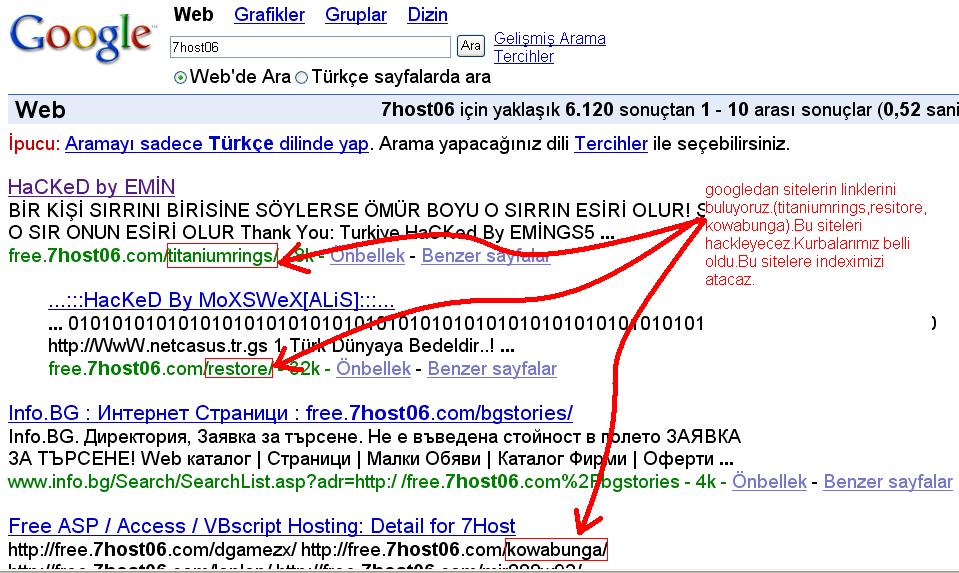Image resolution: width=959 pixels, height=573 pixels.
Task: Open Önbellek for the restore result
Action: 374,369
